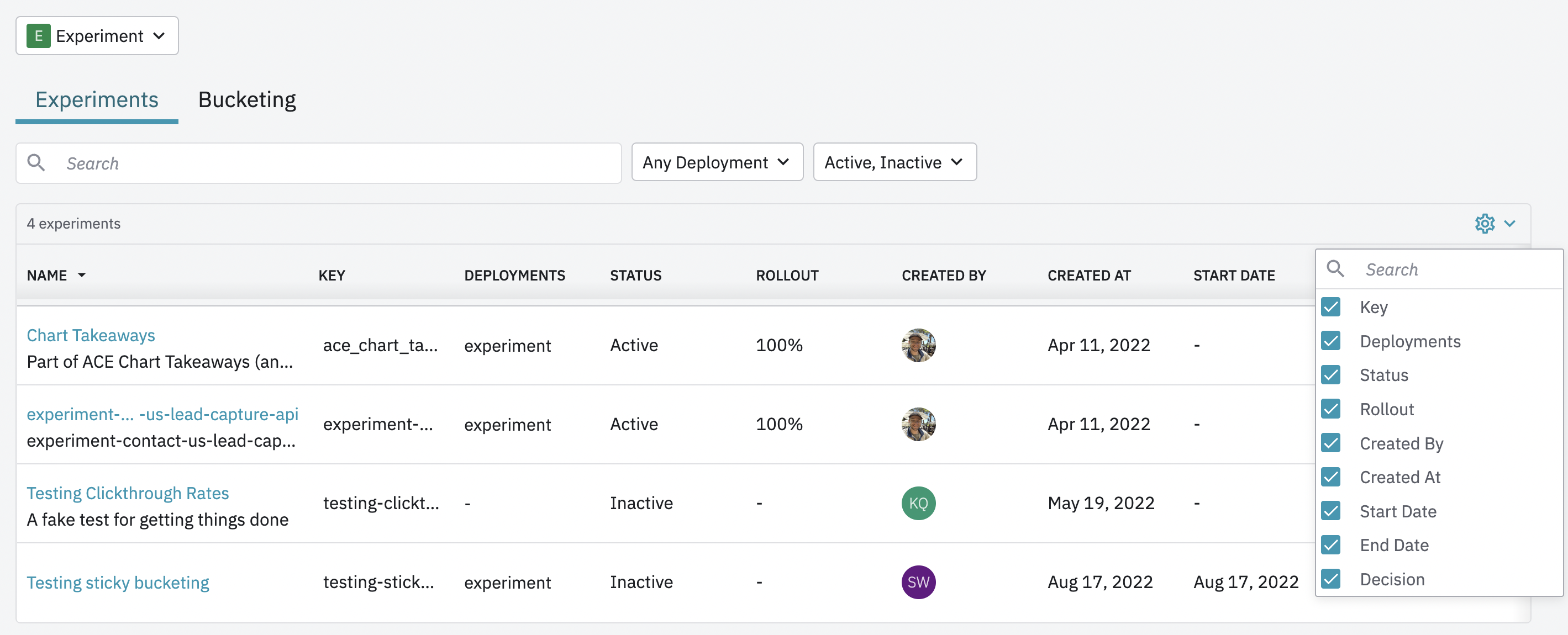Click the column settings gear icon
Viewport: 1568px width, 635px height.
coord(1484,224)
